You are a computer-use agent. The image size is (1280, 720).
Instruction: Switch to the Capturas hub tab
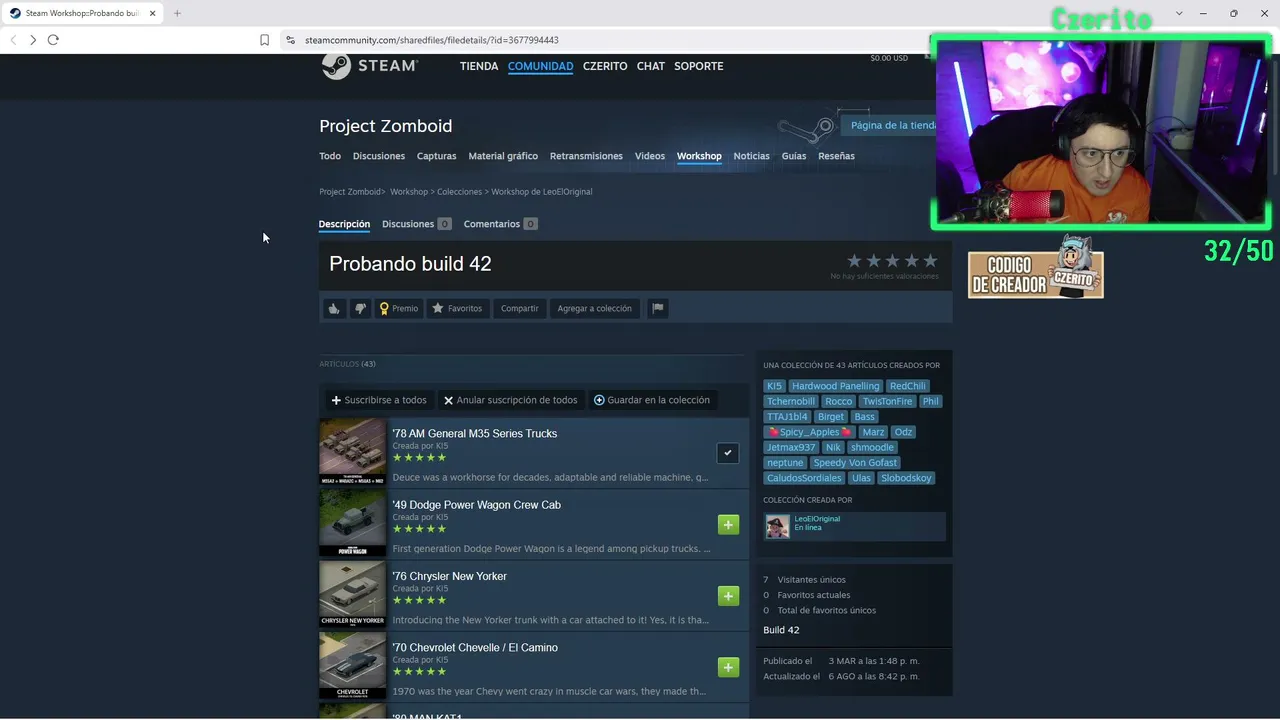coord(436,156)
